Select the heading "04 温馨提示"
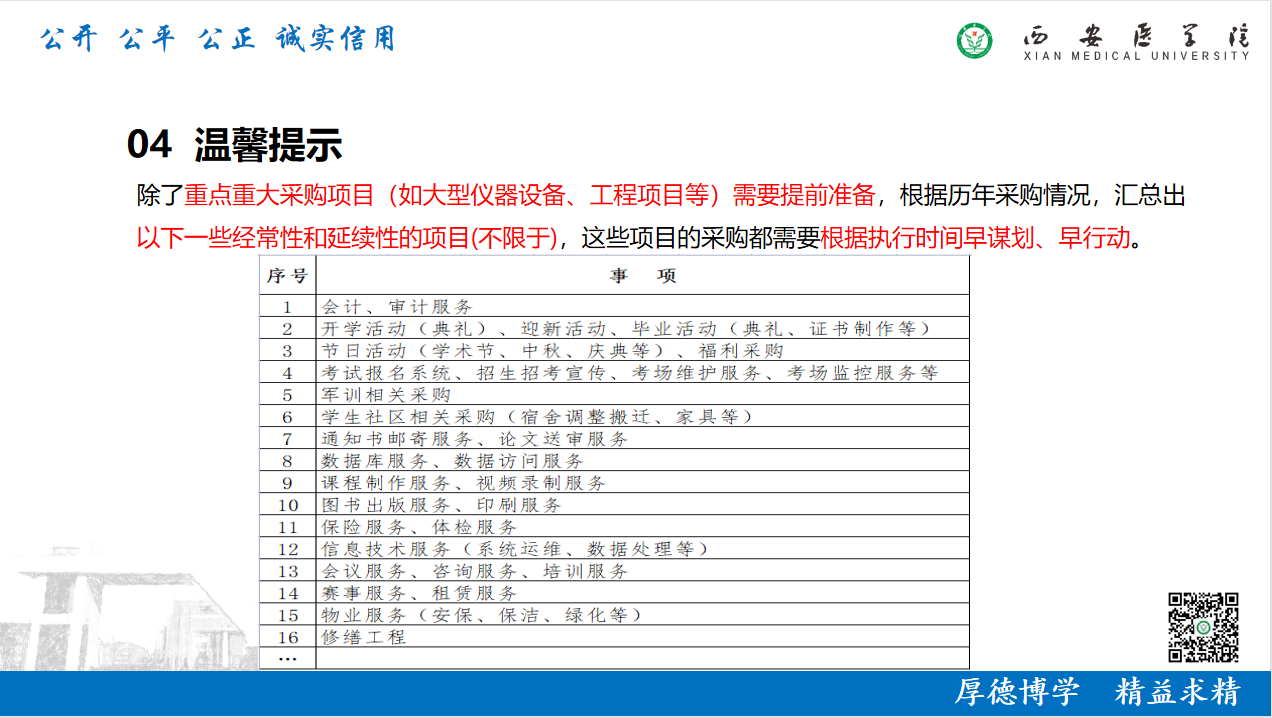This screenshot has width=1272, height=718. [x=234, y=146]
